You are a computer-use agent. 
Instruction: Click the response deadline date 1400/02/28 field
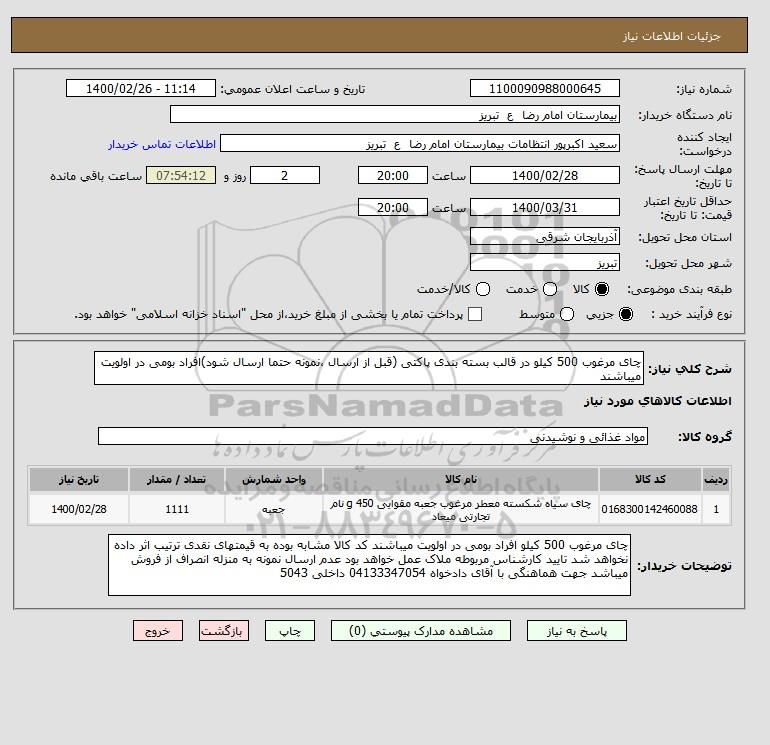point(545,175)
